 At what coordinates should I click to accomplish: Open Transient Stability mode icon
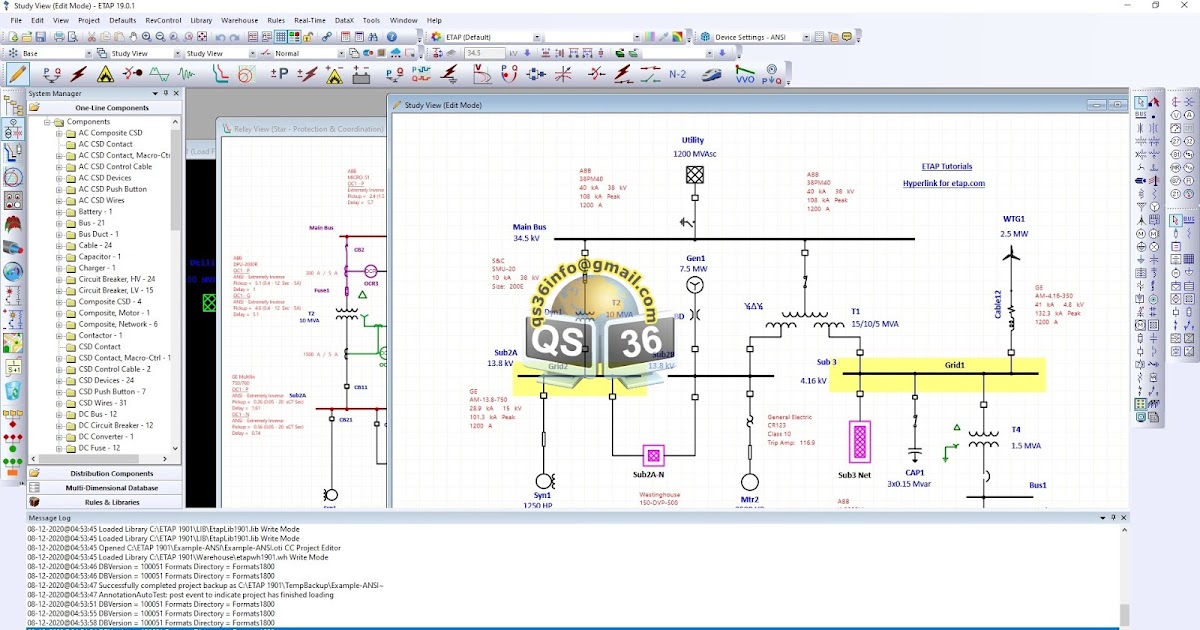pyautogui.click(x=186, y=74)
